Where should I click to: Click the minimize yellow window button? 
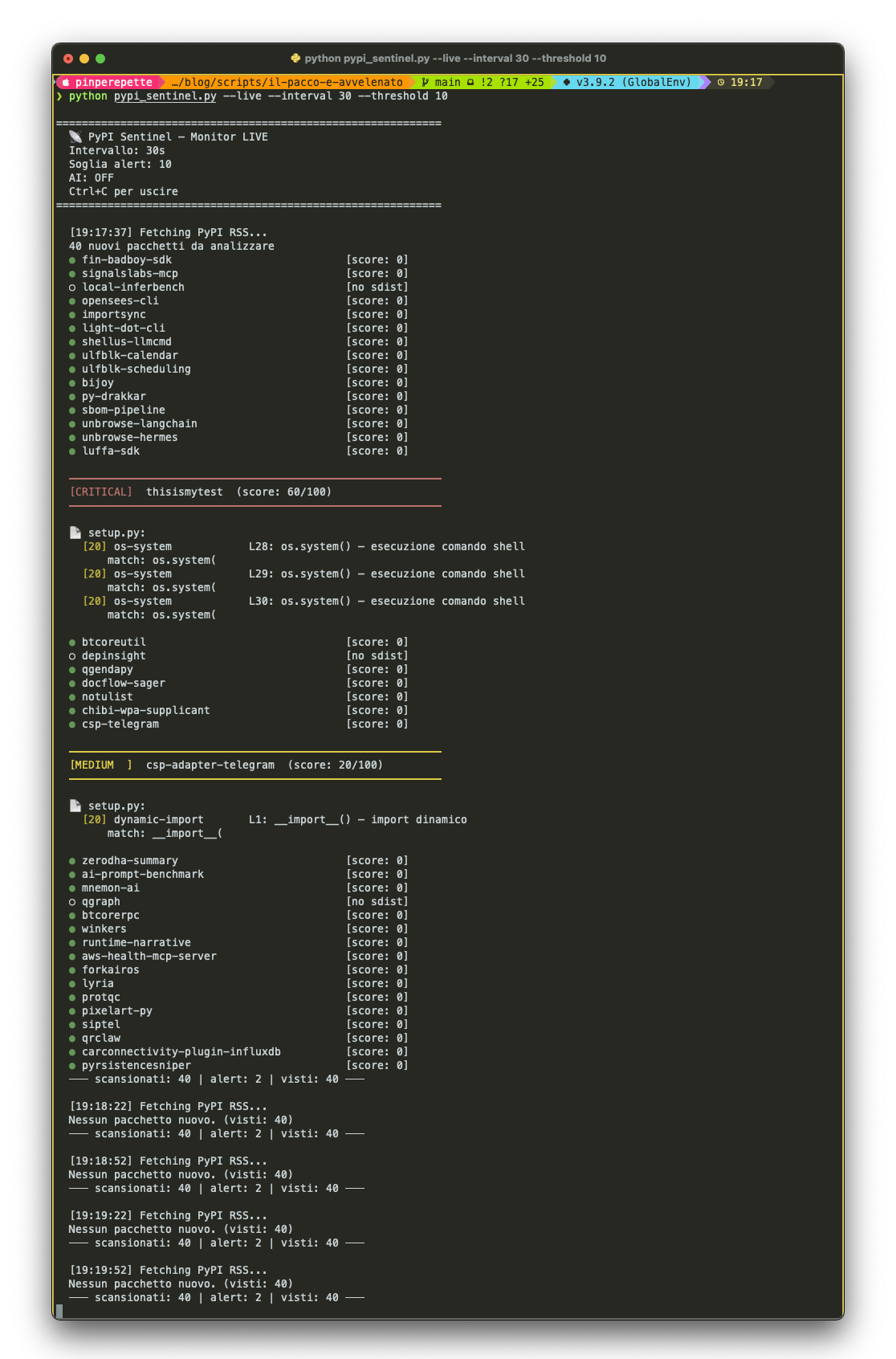[x=84, y=58]
